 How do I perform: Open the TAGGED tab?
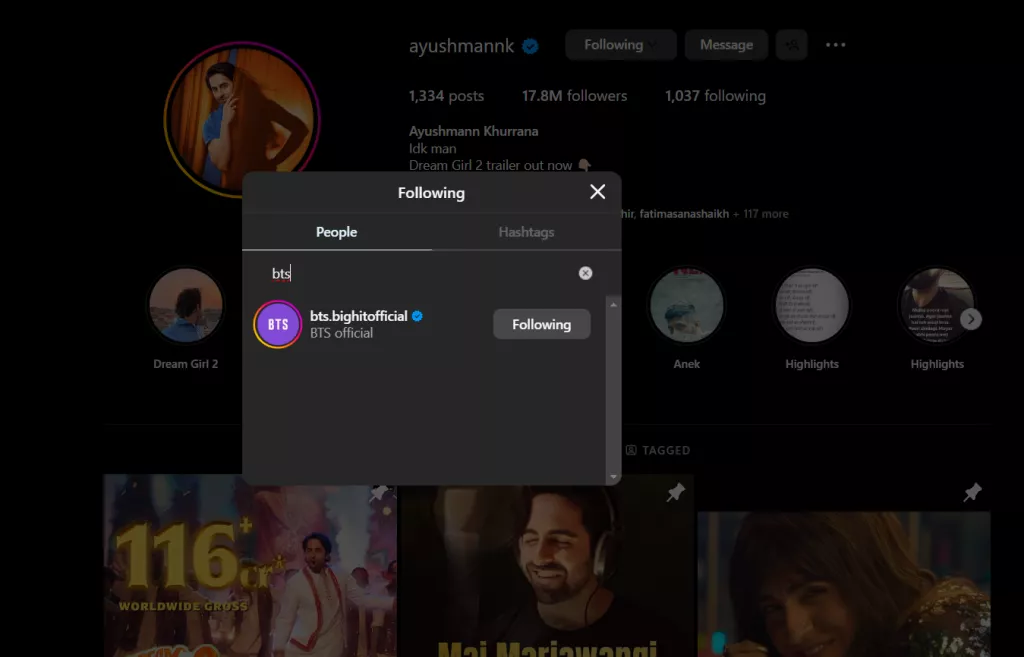pos(658,450)
